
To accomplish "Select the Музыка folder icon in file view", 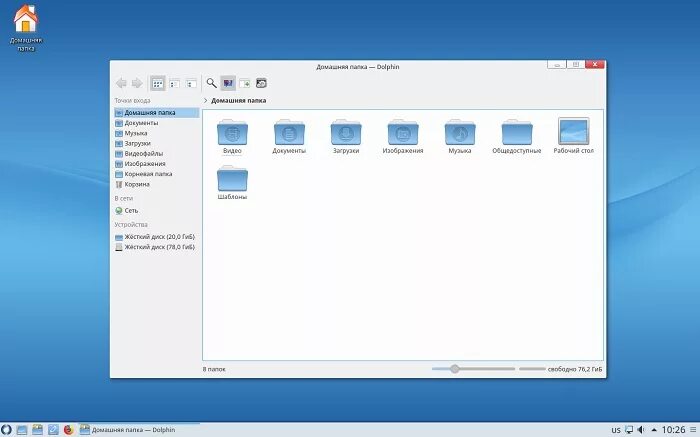I will tap(460, 133).
